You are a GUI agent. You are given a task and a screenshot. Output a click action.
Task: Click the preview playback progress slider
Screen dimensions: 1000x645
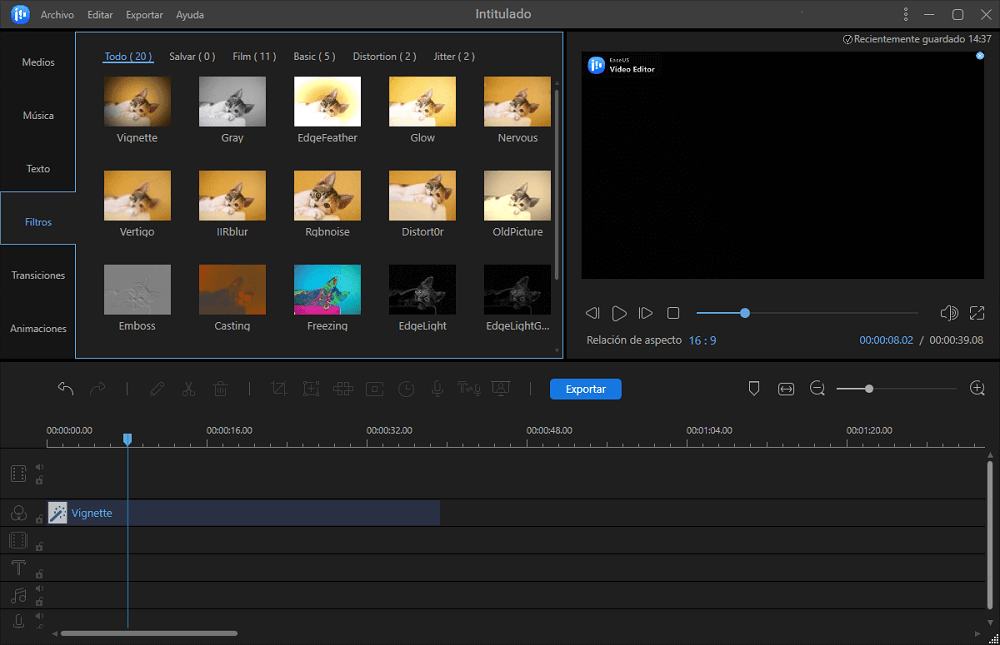(807, 313)
